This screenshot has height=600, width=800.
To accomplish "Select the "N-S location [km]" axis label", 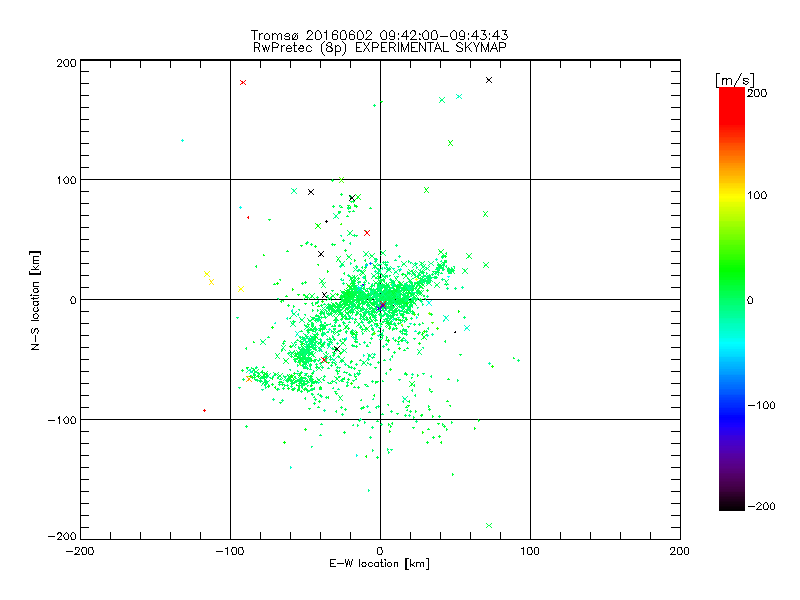I will click(x=35, y=300).
